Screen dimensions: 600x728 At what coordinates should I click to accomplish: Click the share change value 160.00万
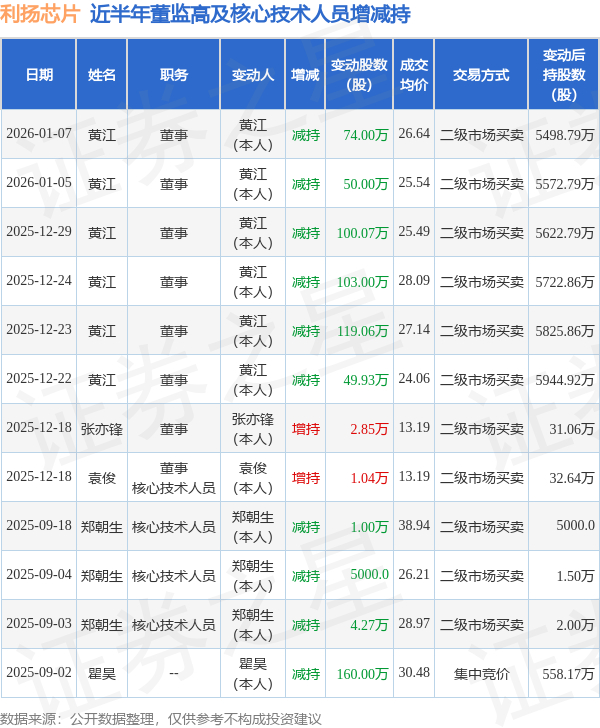click(363, 674)
